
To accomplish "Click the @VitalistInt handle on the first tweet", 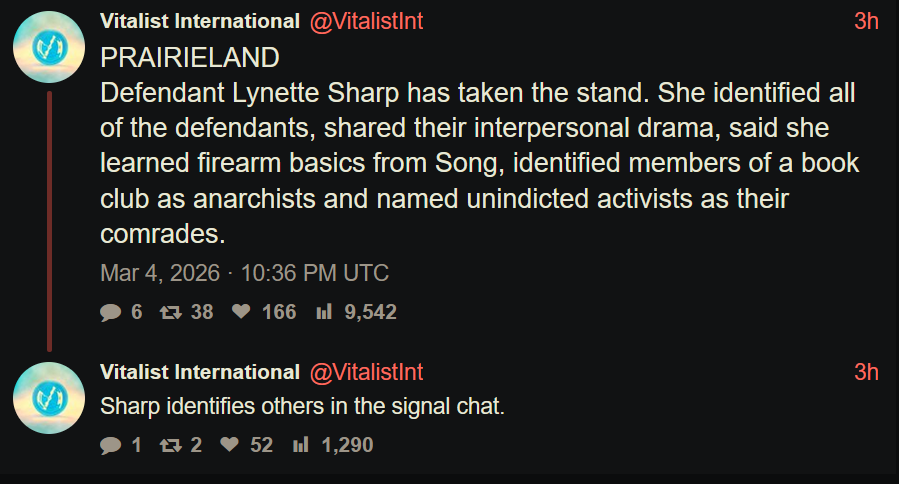I will point(367,21).
